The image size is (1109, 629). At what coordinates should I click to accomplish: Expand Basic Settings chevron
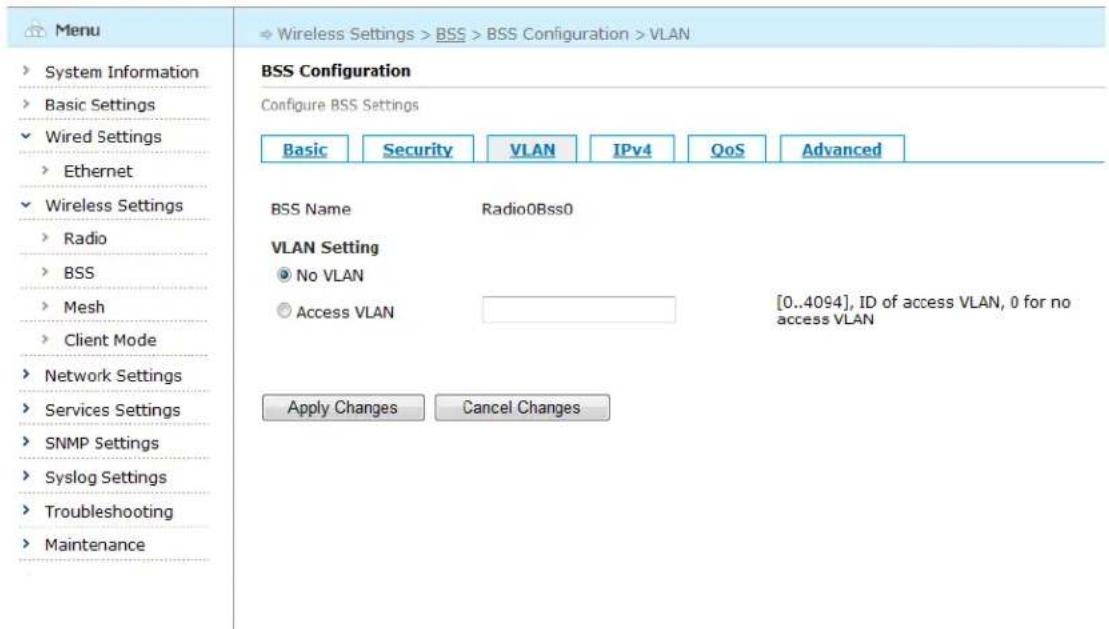coord(26,104)
